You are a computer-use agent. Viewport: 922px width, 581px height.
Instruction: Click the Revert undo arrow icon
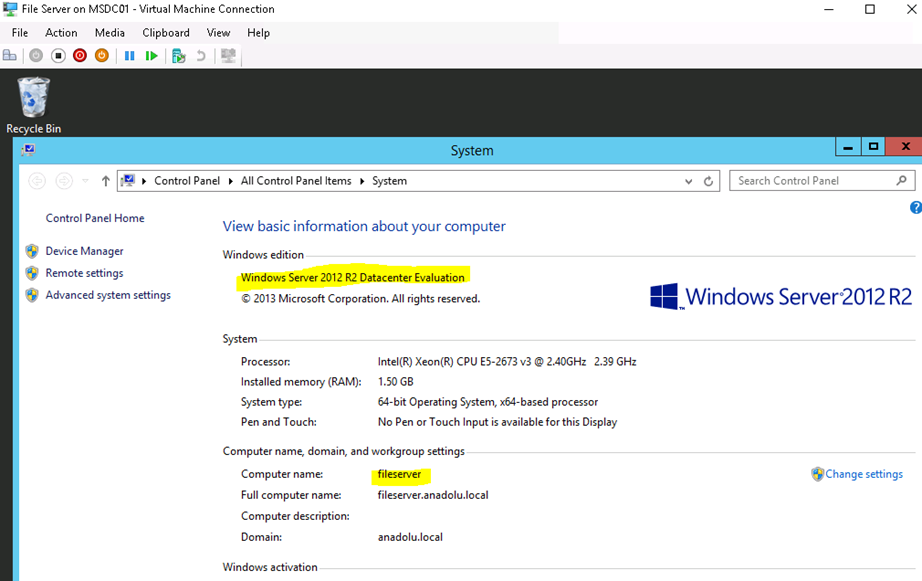pos(201,55)
